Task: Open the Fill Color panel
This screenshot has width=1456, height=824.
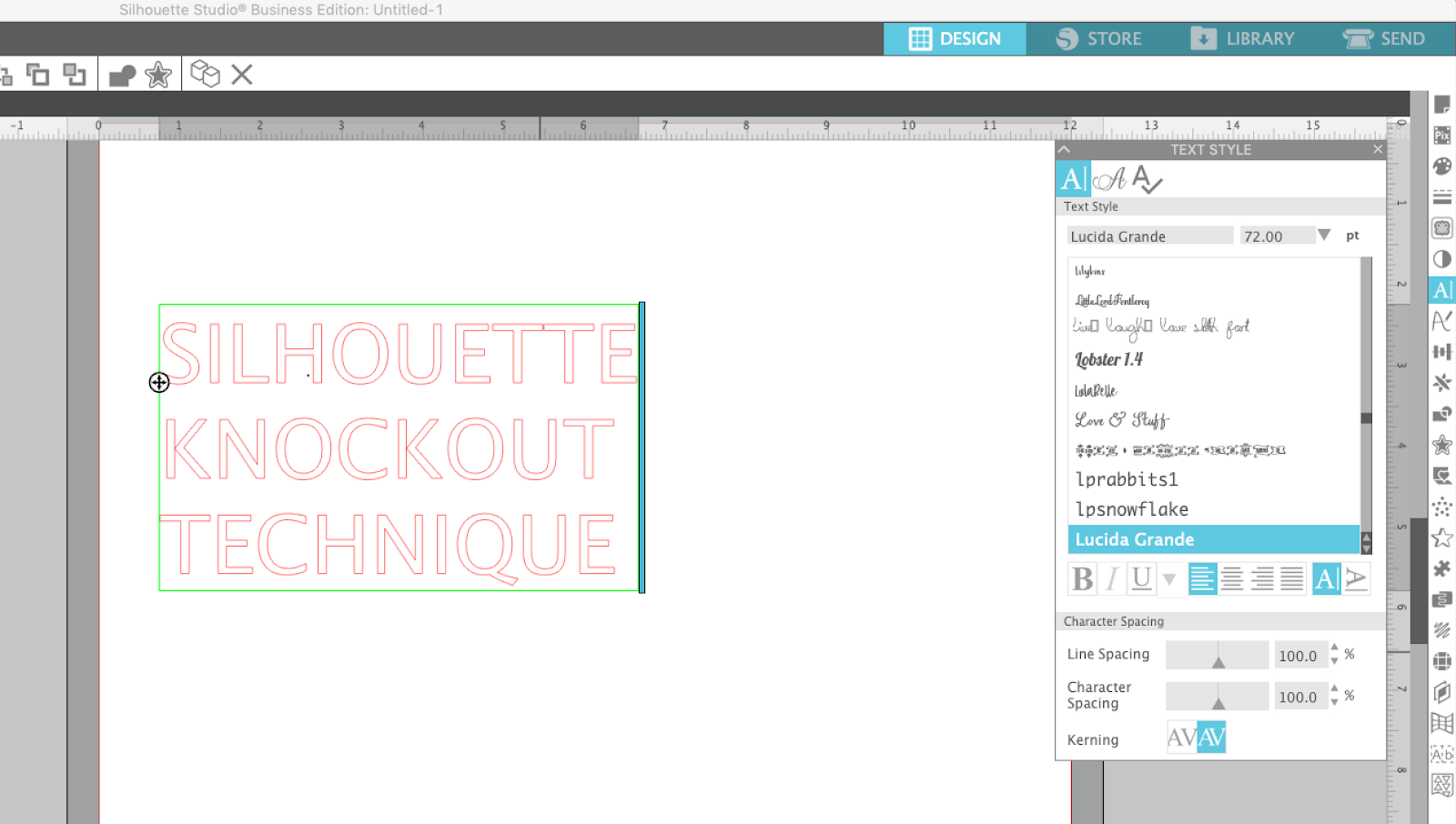Action: point(1442,167)
